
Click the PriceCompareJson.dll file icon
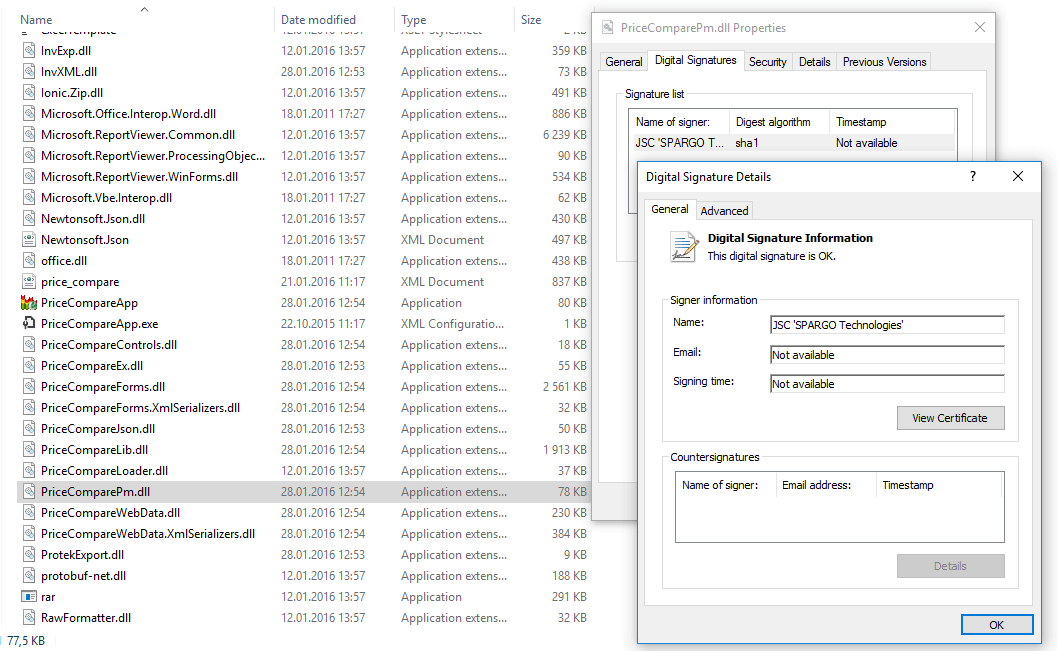click(29, 428)
